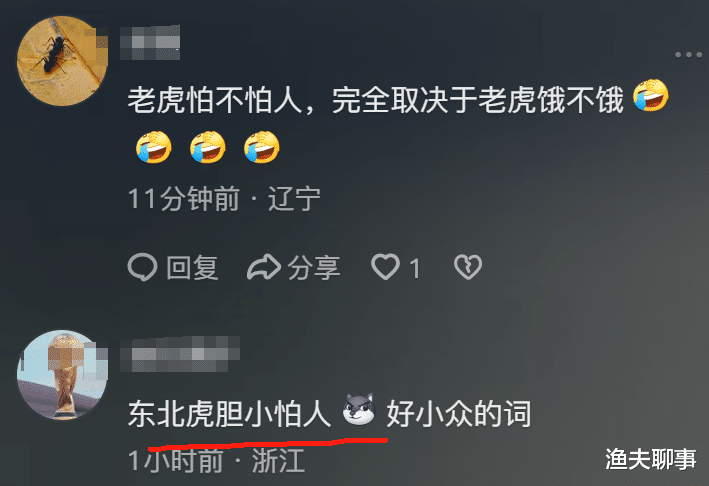709x486 pixels.
Task: Click the like count number 1
Action: [415, 268]
